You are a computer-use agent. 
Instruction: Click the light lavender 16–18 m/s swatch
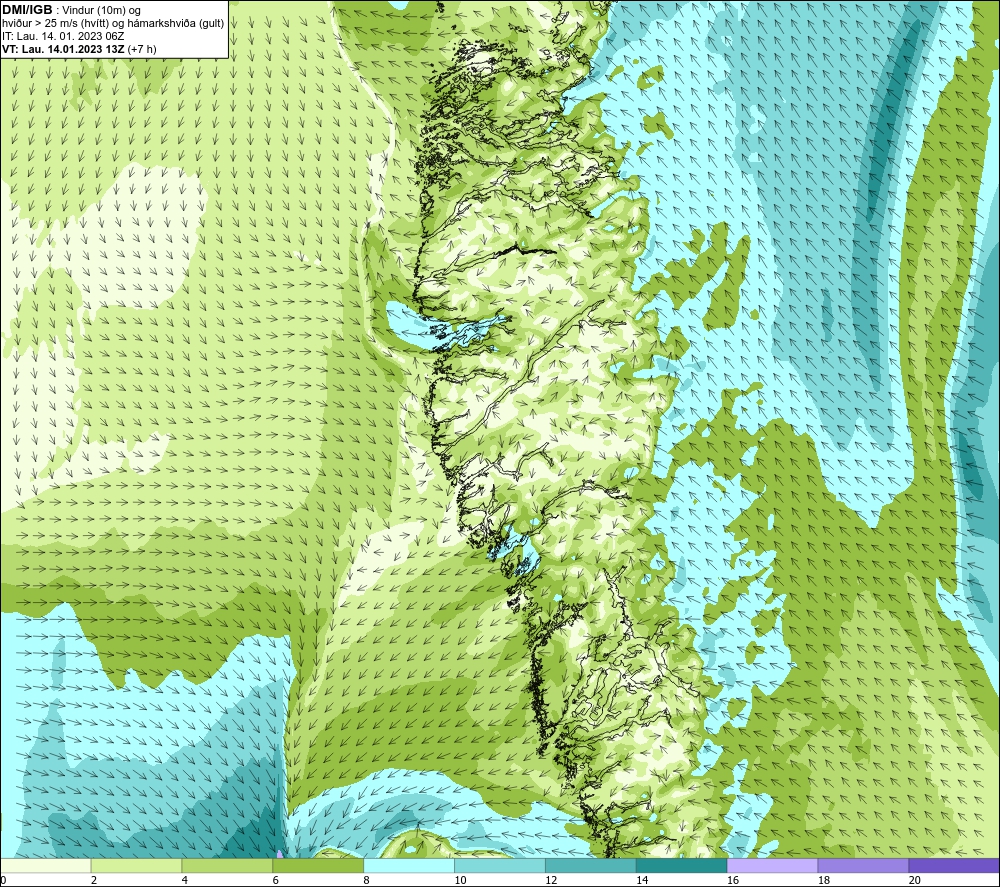tap(772, 865)
